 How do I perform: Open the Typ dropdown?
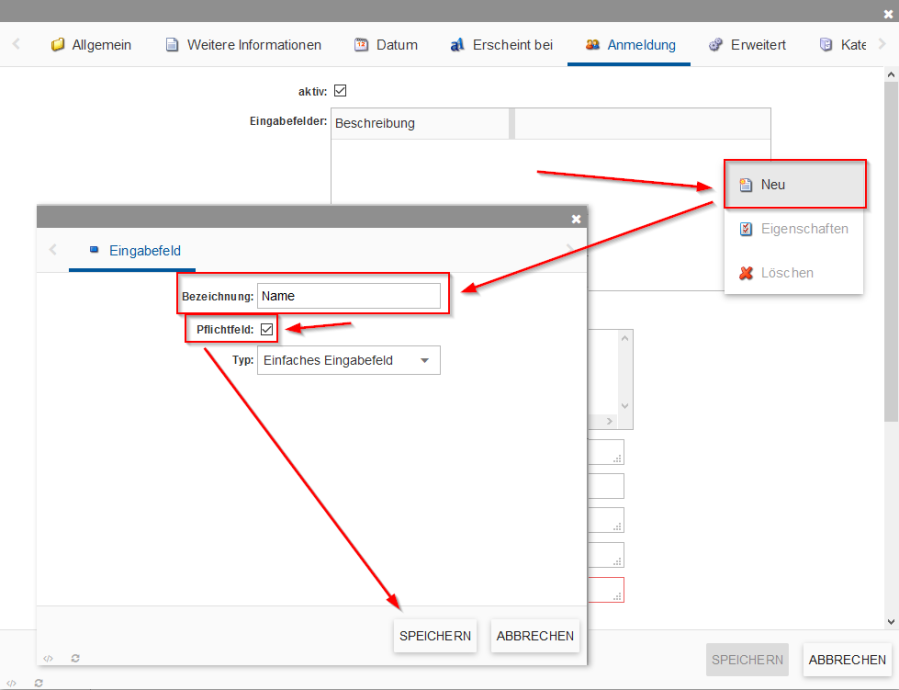coord(348,361)
